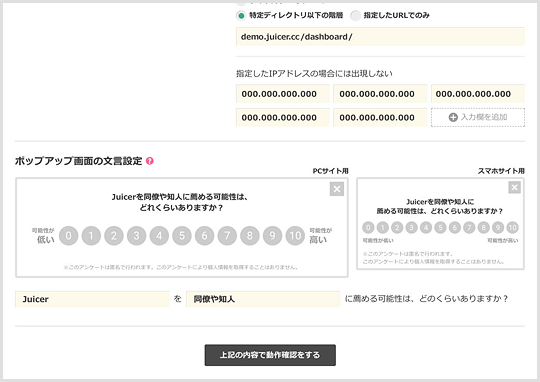540x382 pixels.
Task: Click the plus icon for 入力欄を追加
Action: coord(453,117)
